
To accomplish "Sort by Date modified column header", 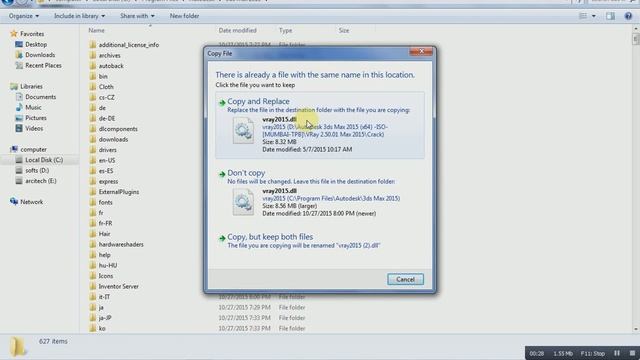I will click(238, 31).
